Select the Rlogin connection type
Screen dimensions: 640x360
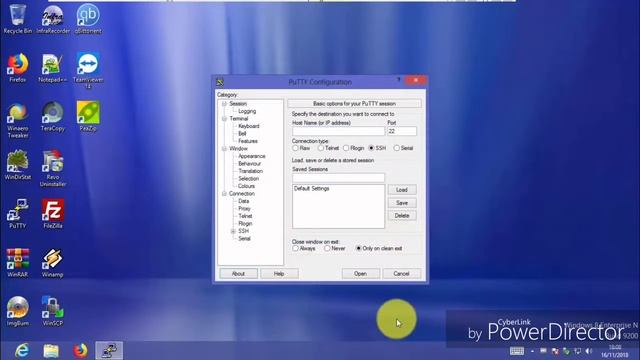tap(346, 148)
